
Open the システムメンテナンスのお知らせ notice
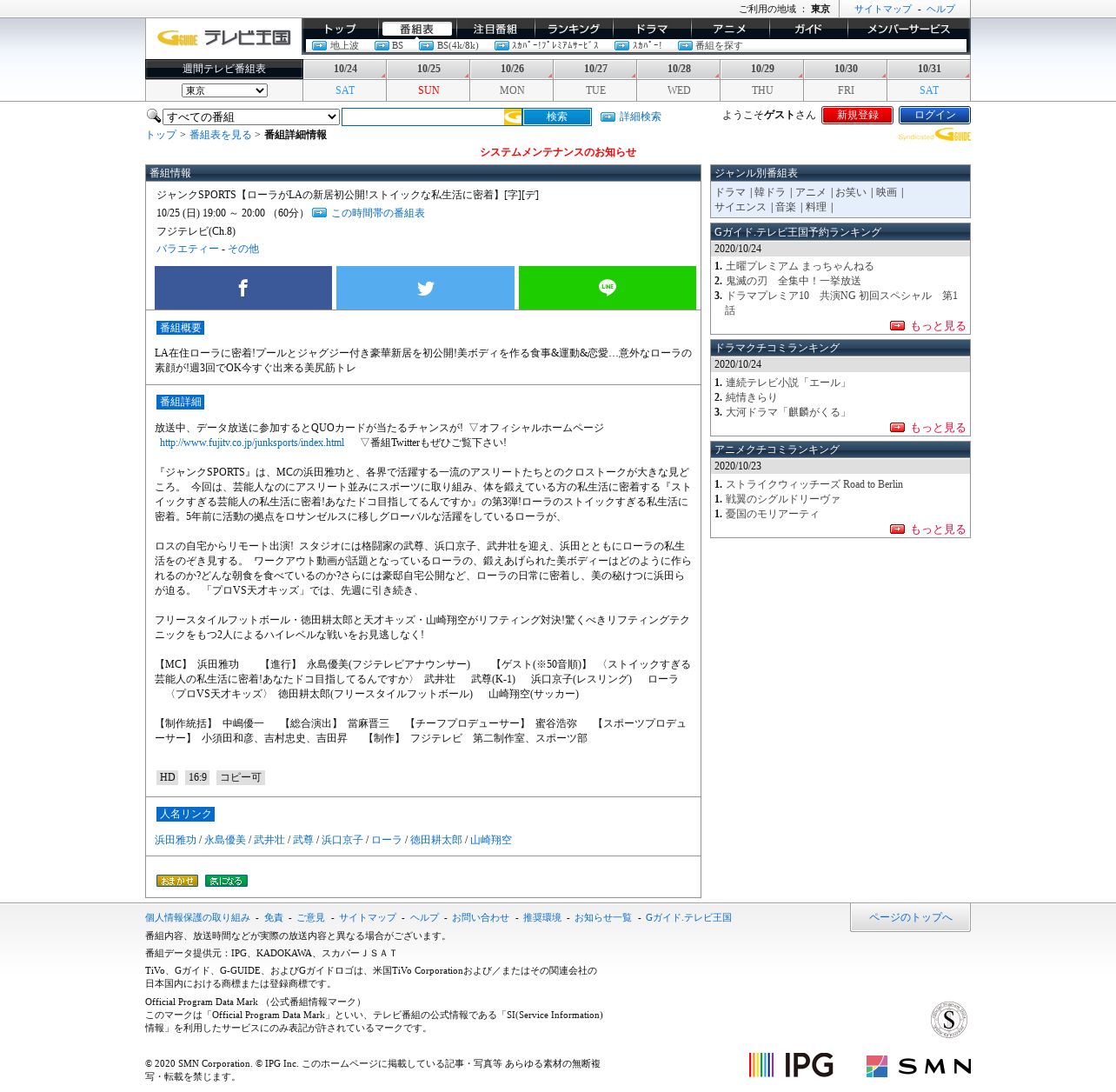pos(558,152)
